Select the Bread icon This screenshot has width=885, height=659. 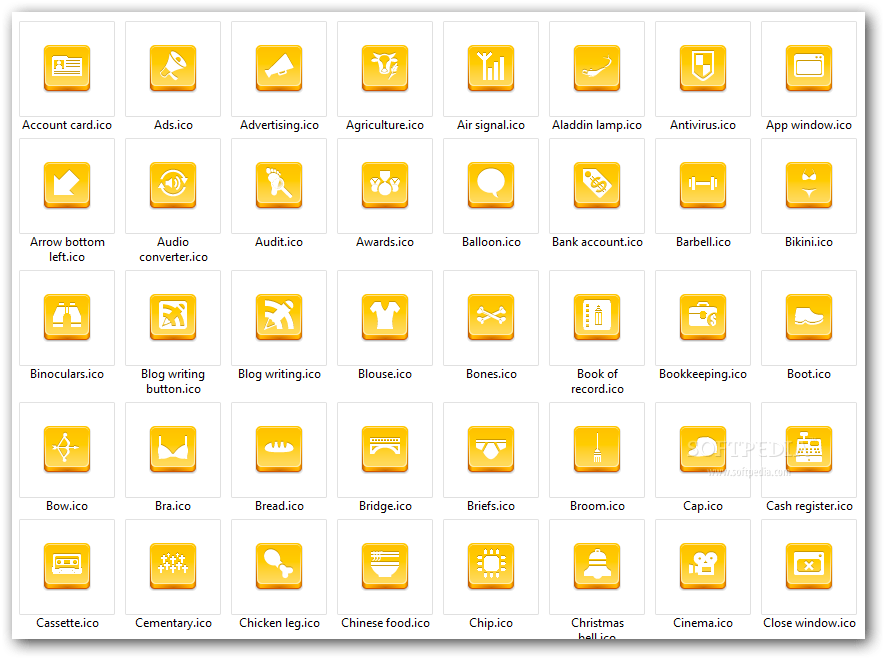coord(278,450)
